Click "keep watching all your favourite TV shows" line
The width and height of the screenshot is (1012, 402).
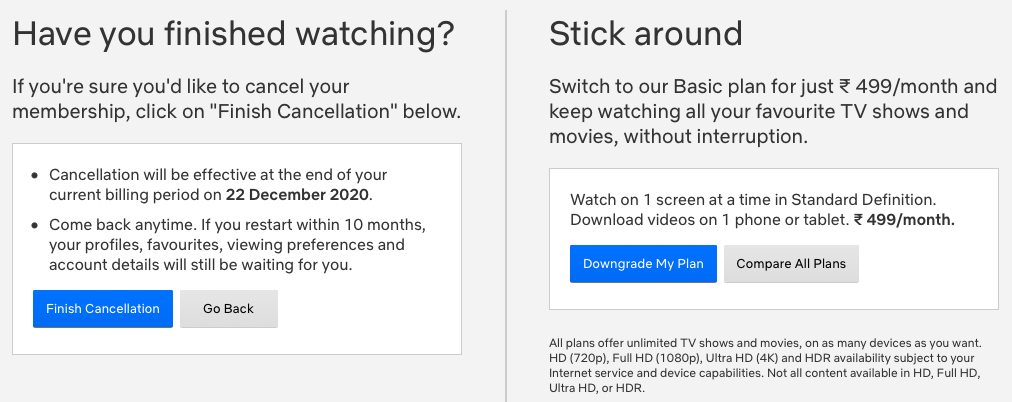coord(759,111)
